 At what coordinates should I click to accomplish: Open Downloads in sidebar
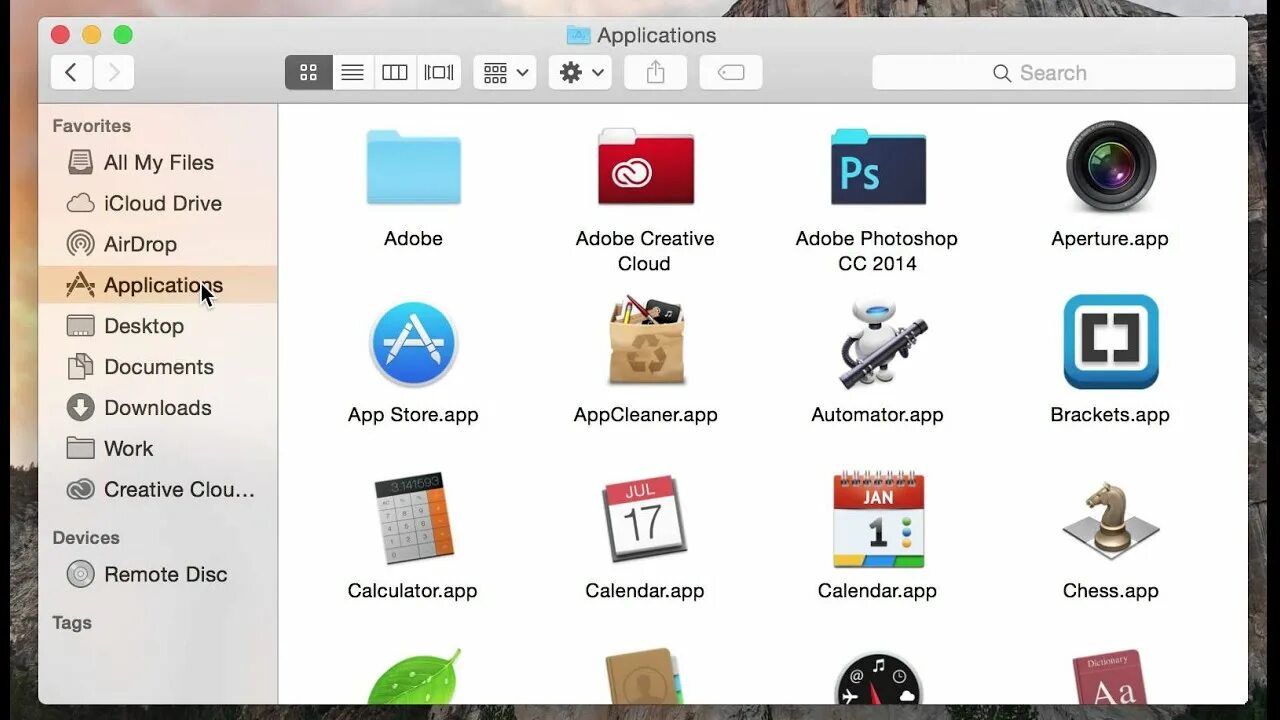(158, 408)
